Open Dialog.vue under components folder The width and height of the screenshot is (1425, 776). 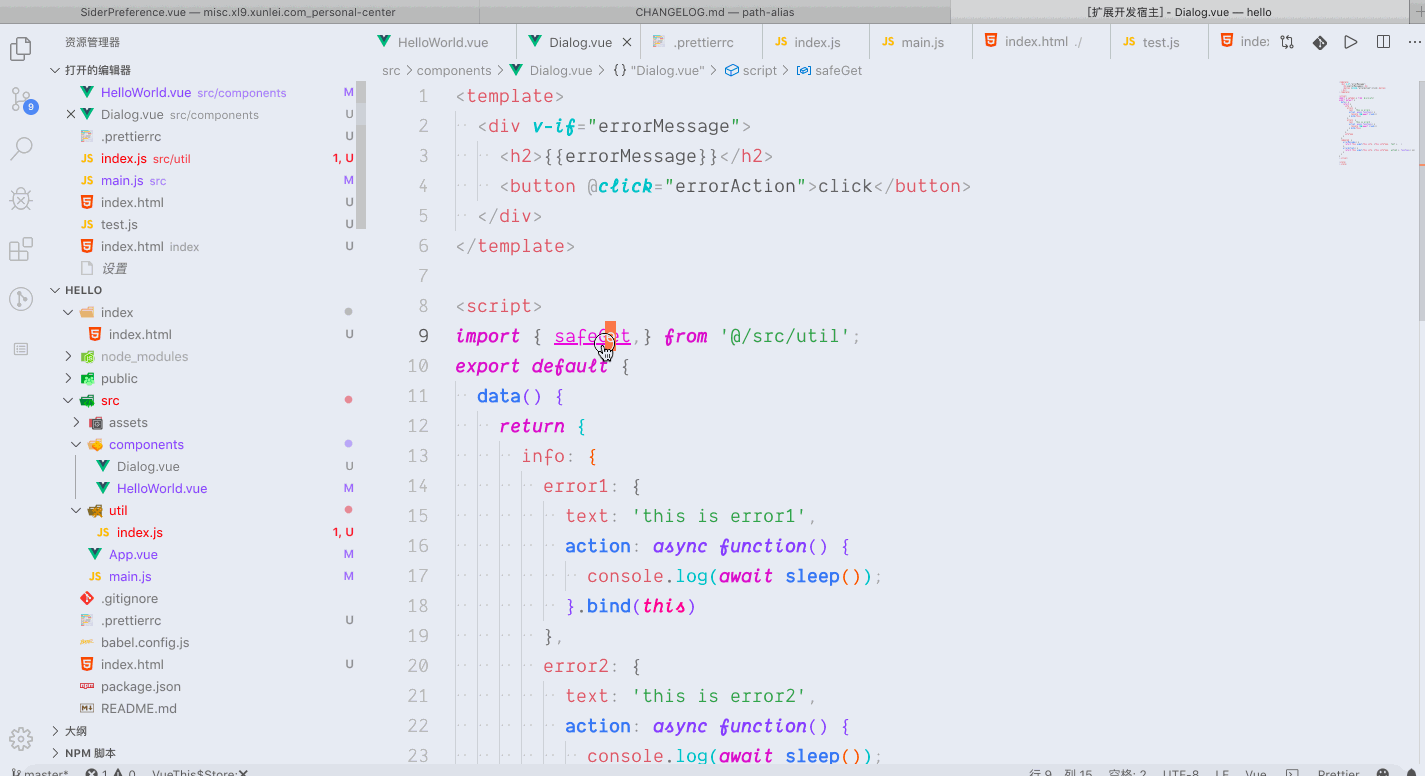148,466
